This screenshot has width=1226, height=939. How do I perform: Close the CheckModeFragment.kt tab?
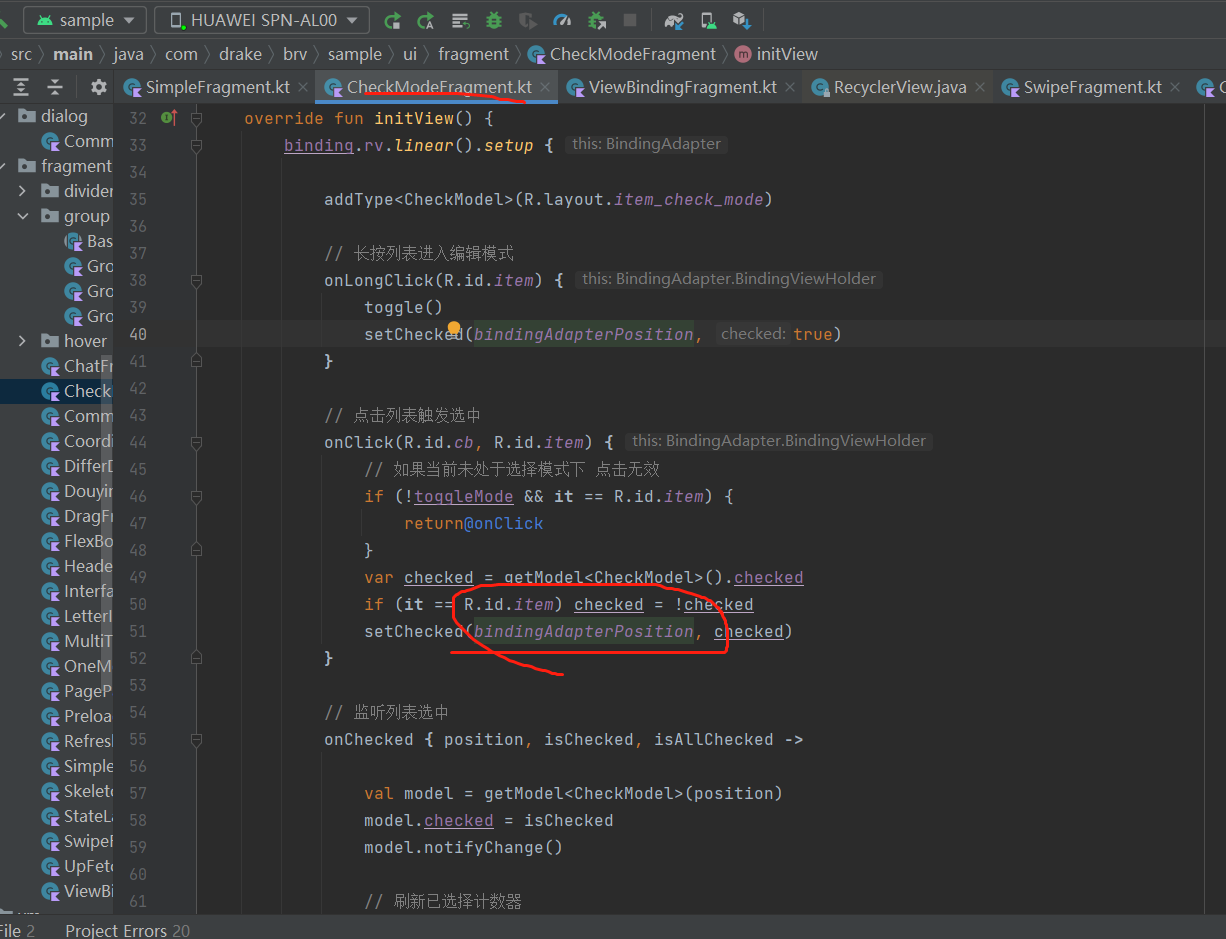coord(545,87)
